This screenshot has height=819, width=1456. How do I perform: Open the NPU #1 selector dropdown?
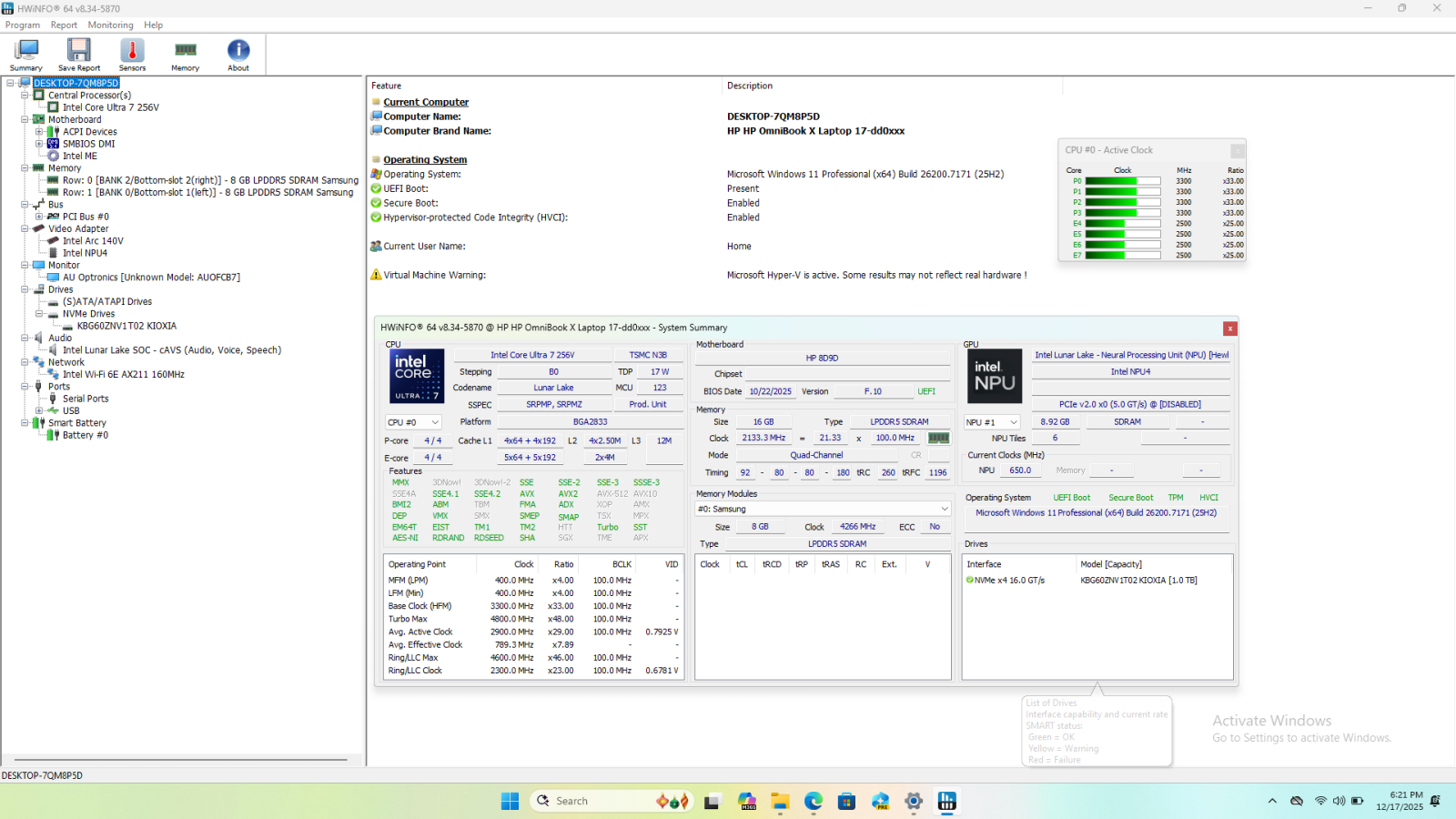click(x=991, y=422)
